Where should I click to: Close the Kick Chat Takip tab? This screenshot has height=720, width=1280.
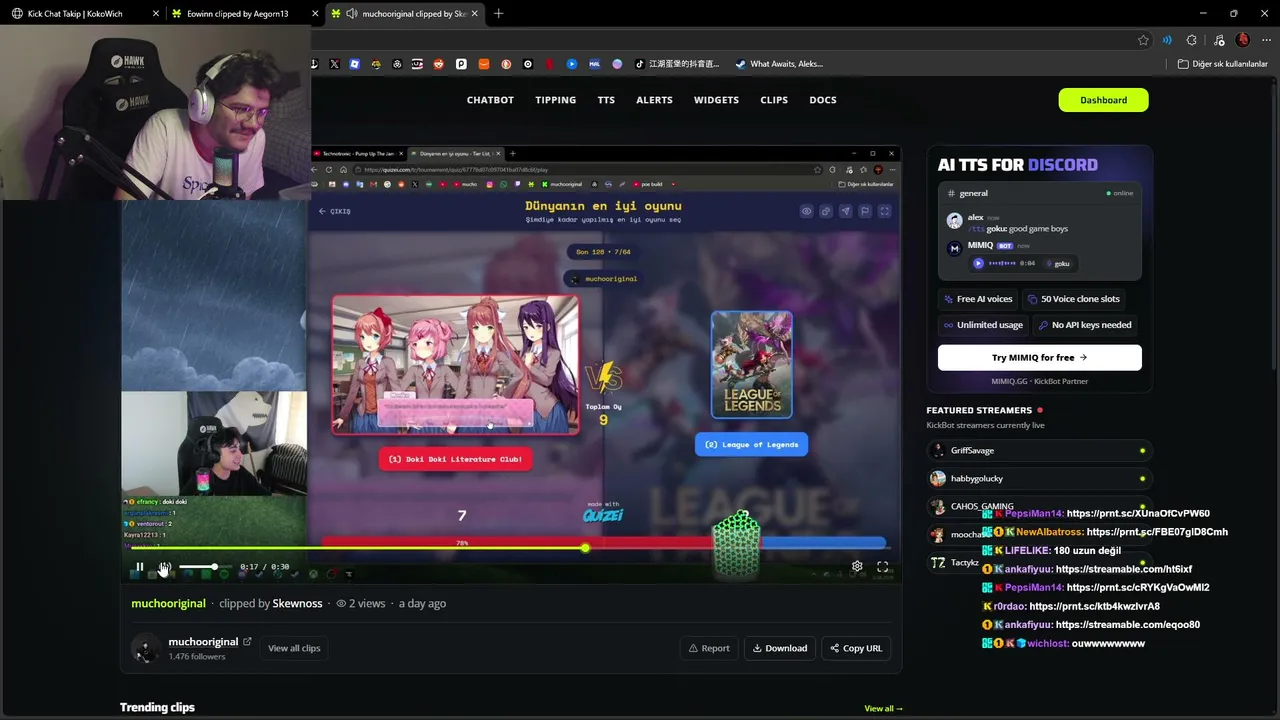156,14
